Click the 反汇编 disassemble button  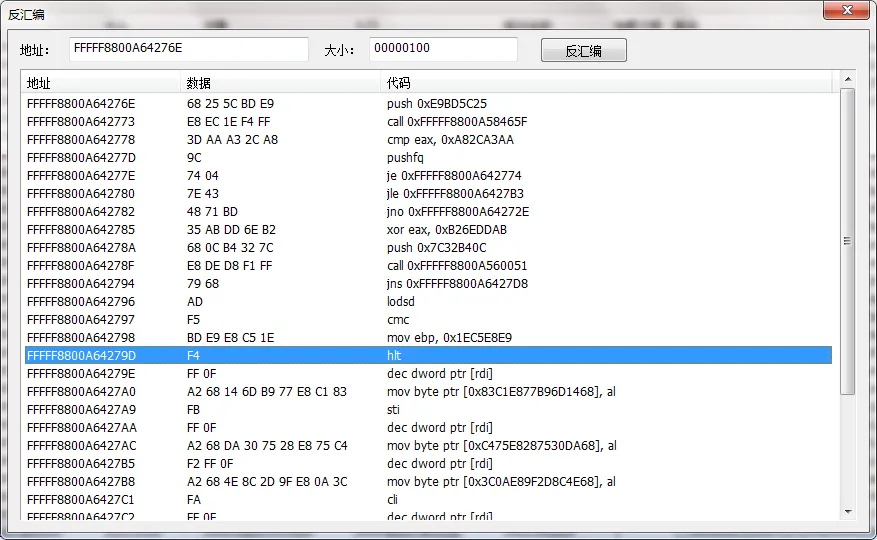(583, 50)
